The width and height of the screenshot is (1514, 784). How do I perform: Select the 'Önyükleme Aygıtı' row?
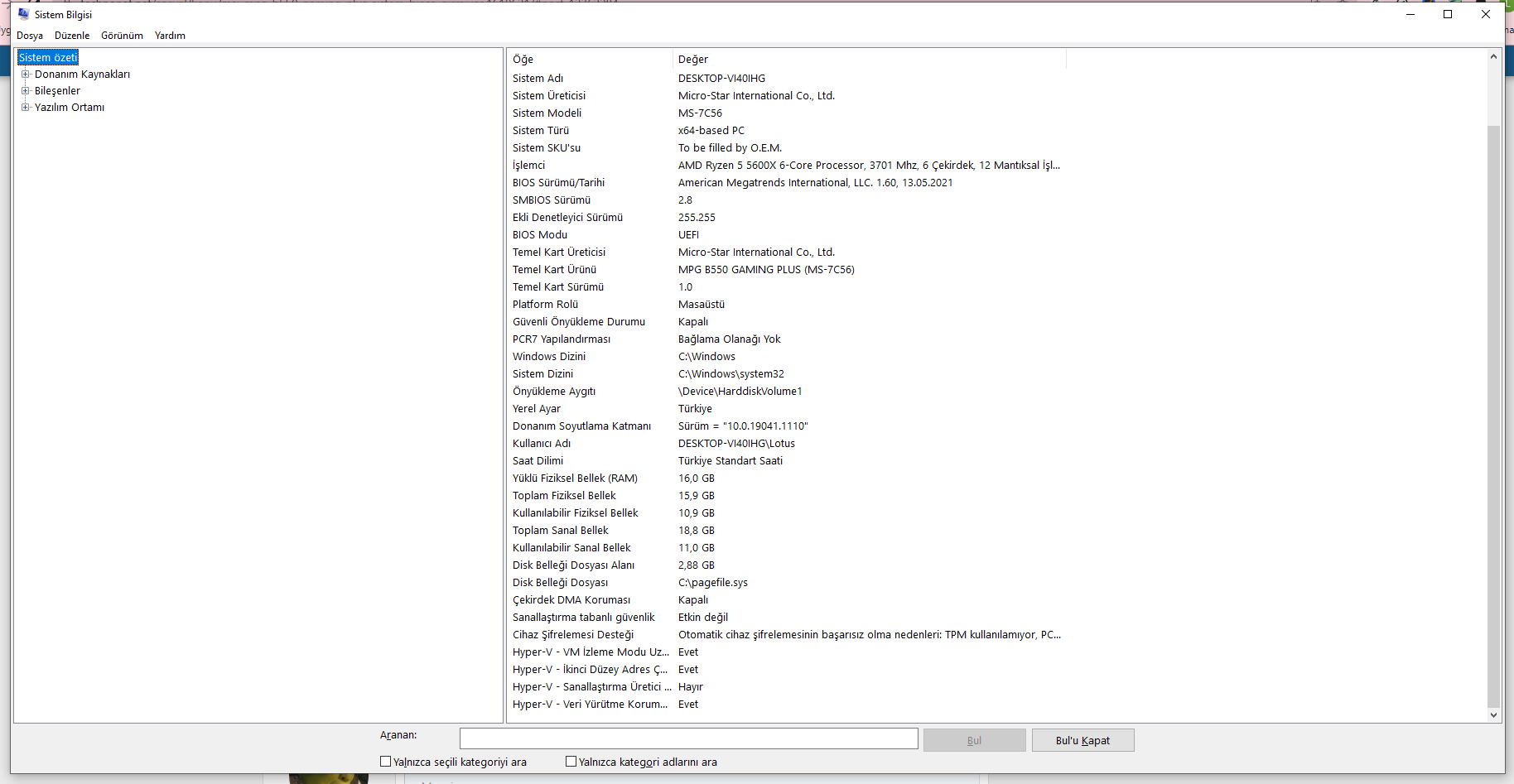click(787, 392)
